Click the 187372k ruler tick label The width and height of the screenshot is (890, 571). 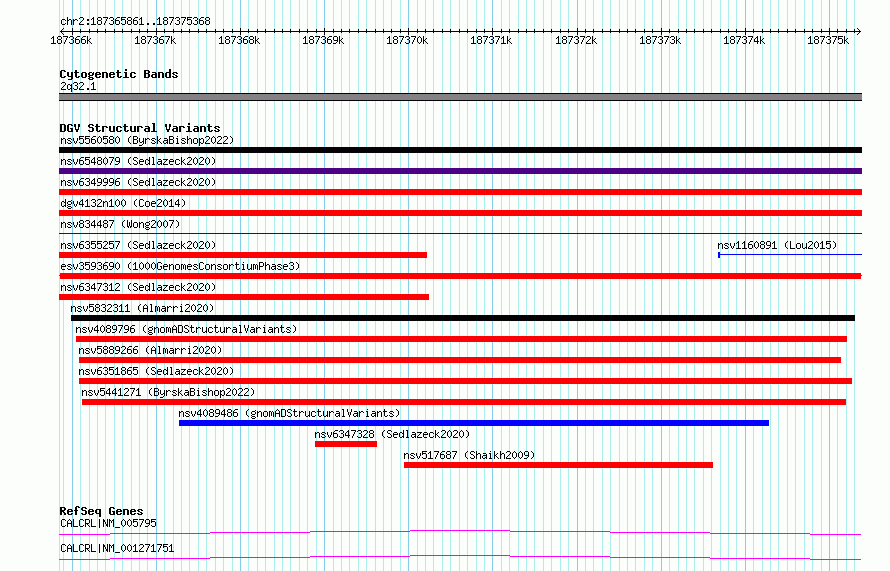pos(576,40)
